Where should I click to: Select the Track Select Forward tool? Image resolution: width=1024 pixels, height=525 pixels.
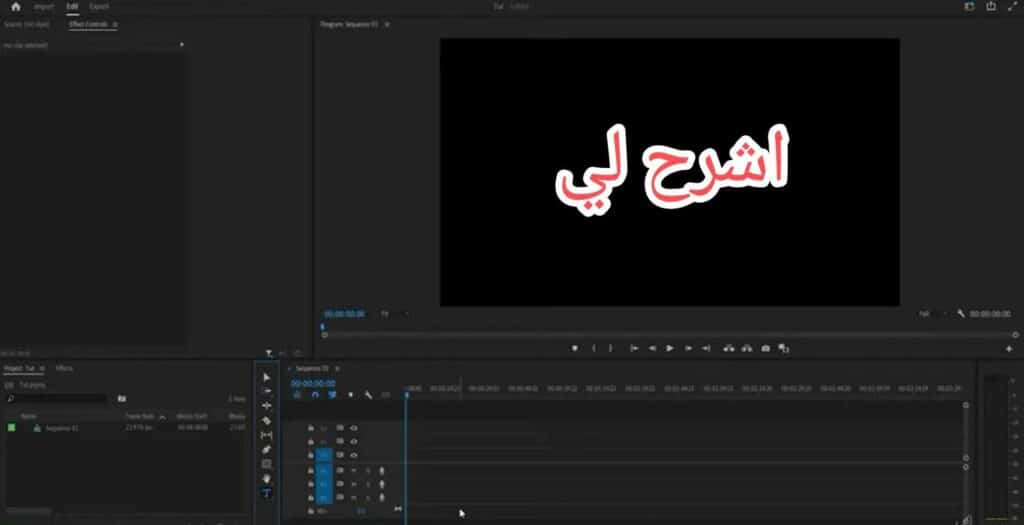[x=266, y=390]
